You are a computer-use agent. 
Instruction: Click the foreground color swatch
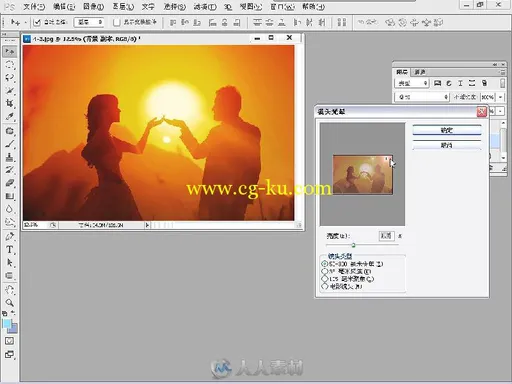tap(7, 323)
